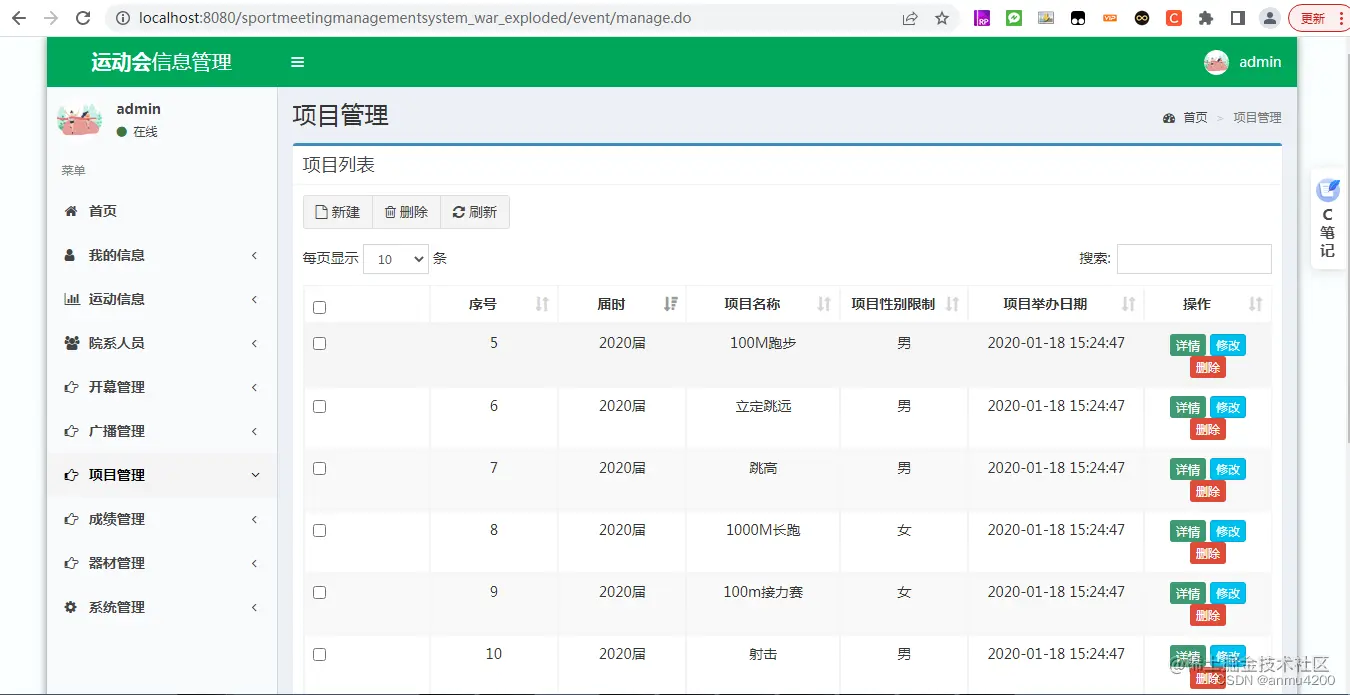The height and width of the screenshot is (695, 1350).
Task: Check the row for 100m接力赛
Action: pyautogui.click(x=319, y=592)
